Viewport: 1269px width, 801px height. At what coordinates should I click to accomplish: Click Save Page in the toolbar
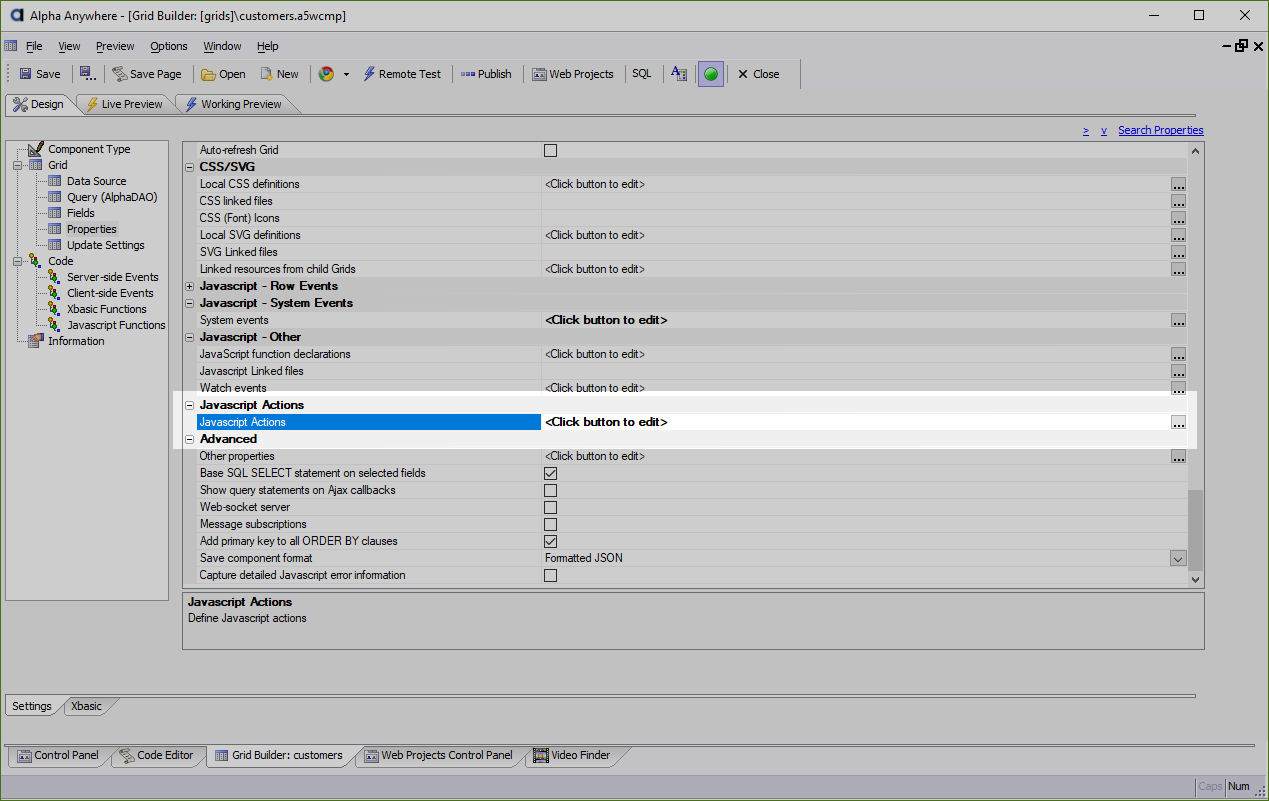(x=147, y=74)
